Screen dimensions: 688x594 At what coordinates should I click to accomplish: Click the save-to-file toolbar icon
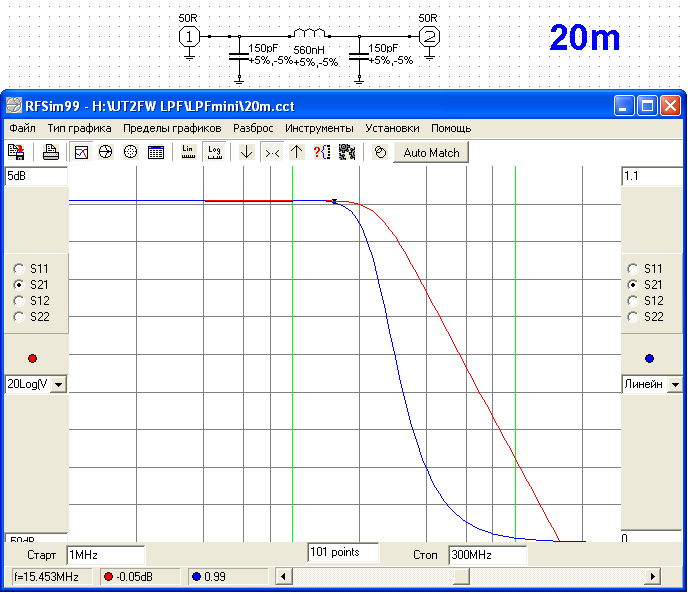click(x=16, y=152)
